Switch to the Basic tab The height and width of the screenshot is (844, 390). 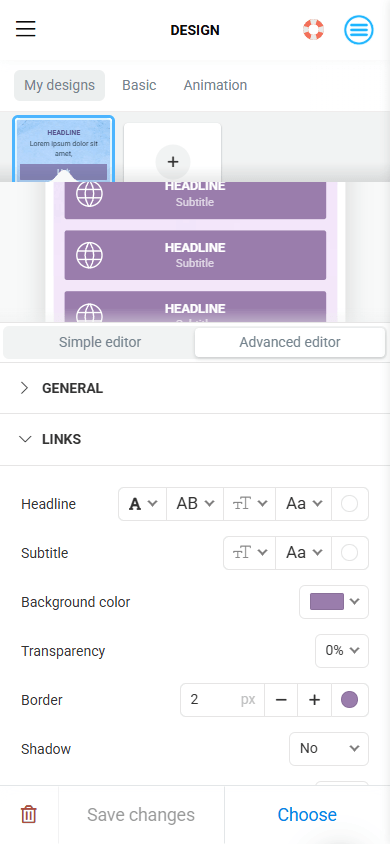coord(139,85)
